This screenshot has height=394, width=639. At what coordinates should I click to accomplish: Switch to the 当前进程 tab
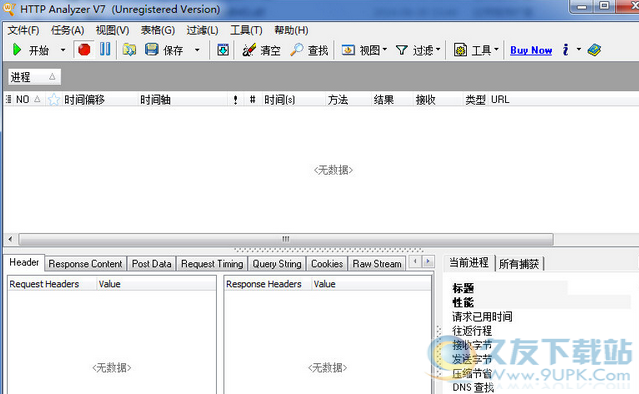tap(469, 262)
